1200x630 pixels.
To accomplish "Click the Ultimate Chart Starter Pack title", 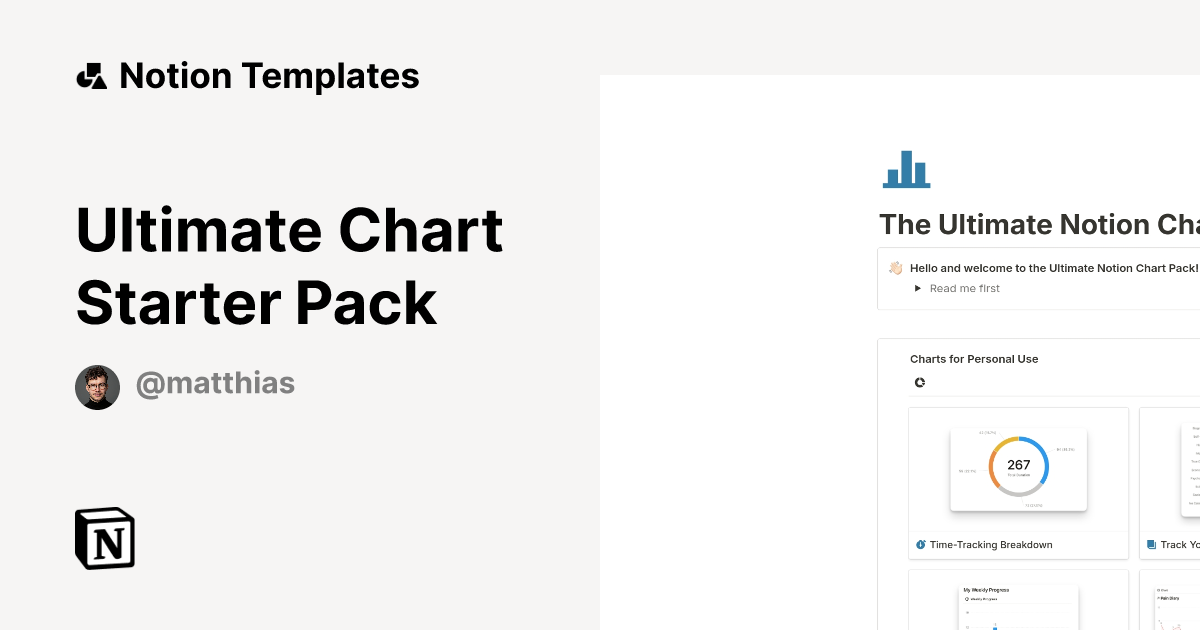I will tap(288, 265).
